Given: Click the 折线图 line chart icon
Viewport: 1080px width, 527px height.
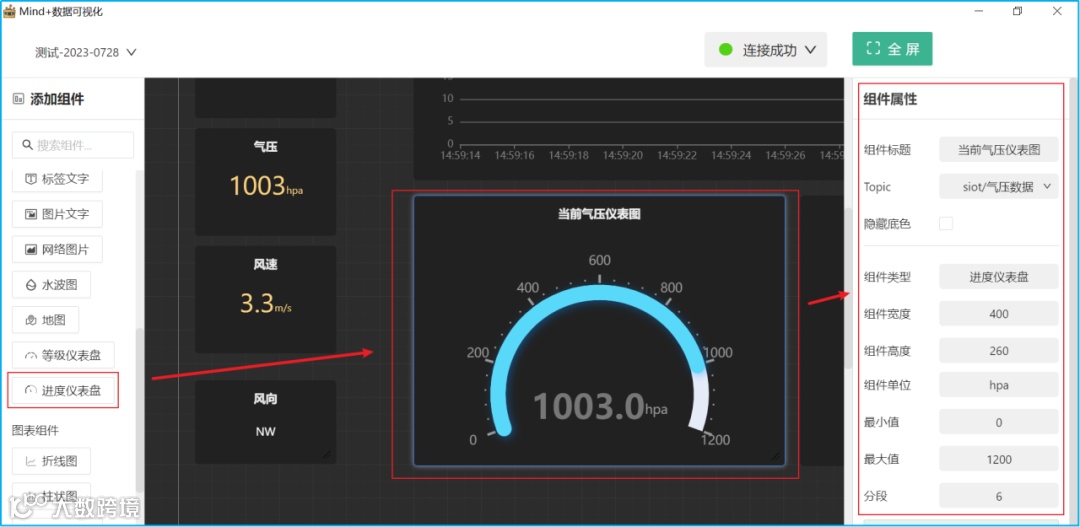Looking at the screenshot, I should click(30, 461).
